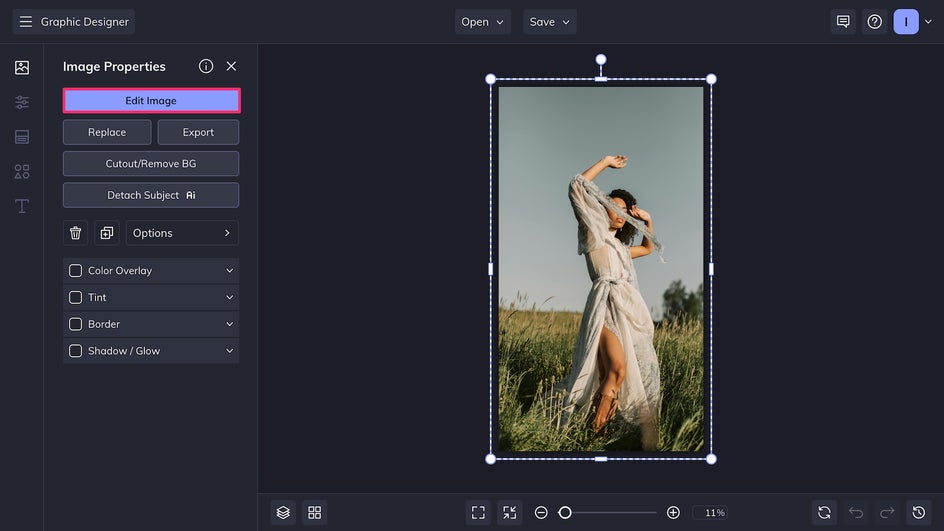Open the layers panel icon
Screen dimensions: 944x531
click(283, 512)
